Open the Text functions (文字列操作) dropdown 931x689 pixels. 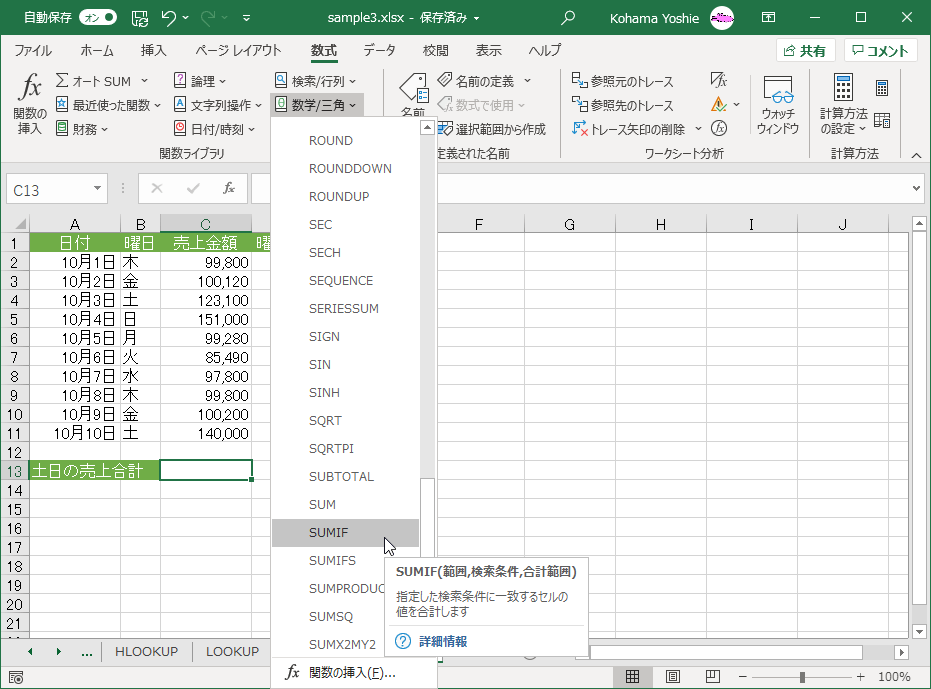pyautogui.click(x=214, y=105)
